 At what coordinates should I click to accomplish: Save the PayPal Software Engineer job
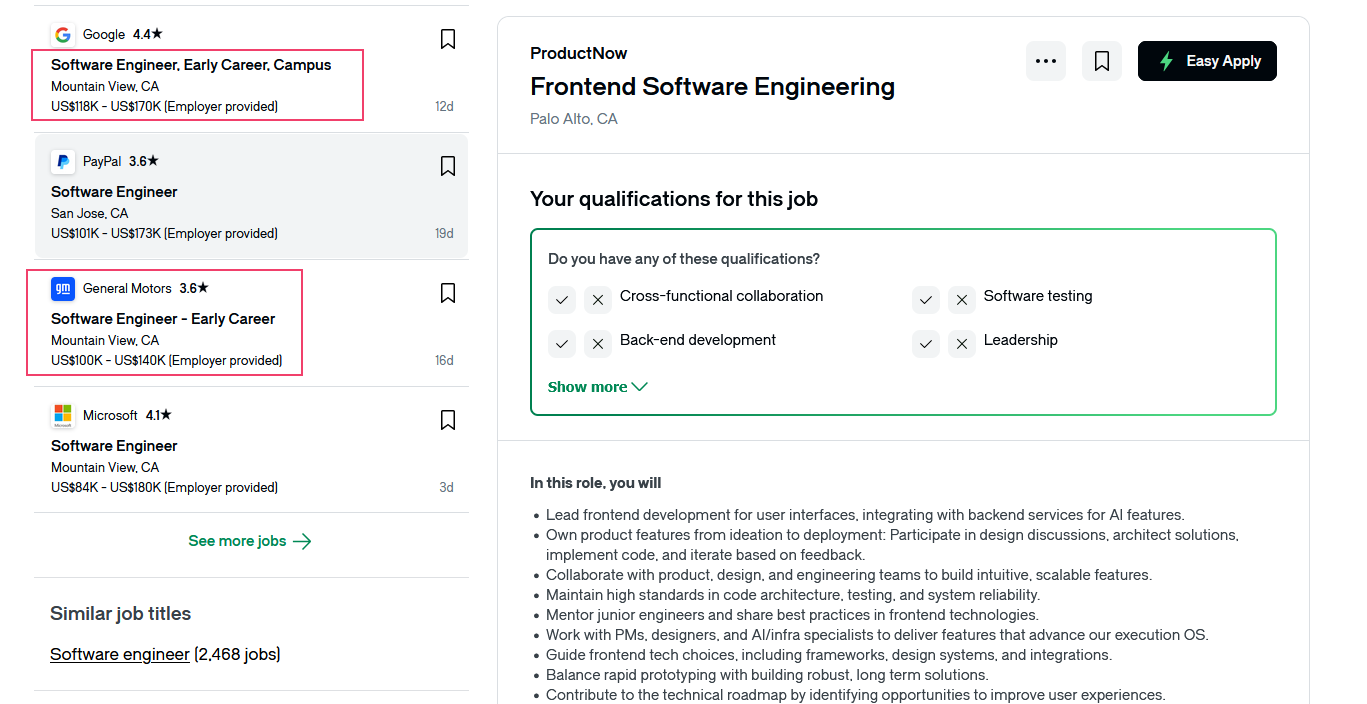pyautogui.click(x=448, y=166)
